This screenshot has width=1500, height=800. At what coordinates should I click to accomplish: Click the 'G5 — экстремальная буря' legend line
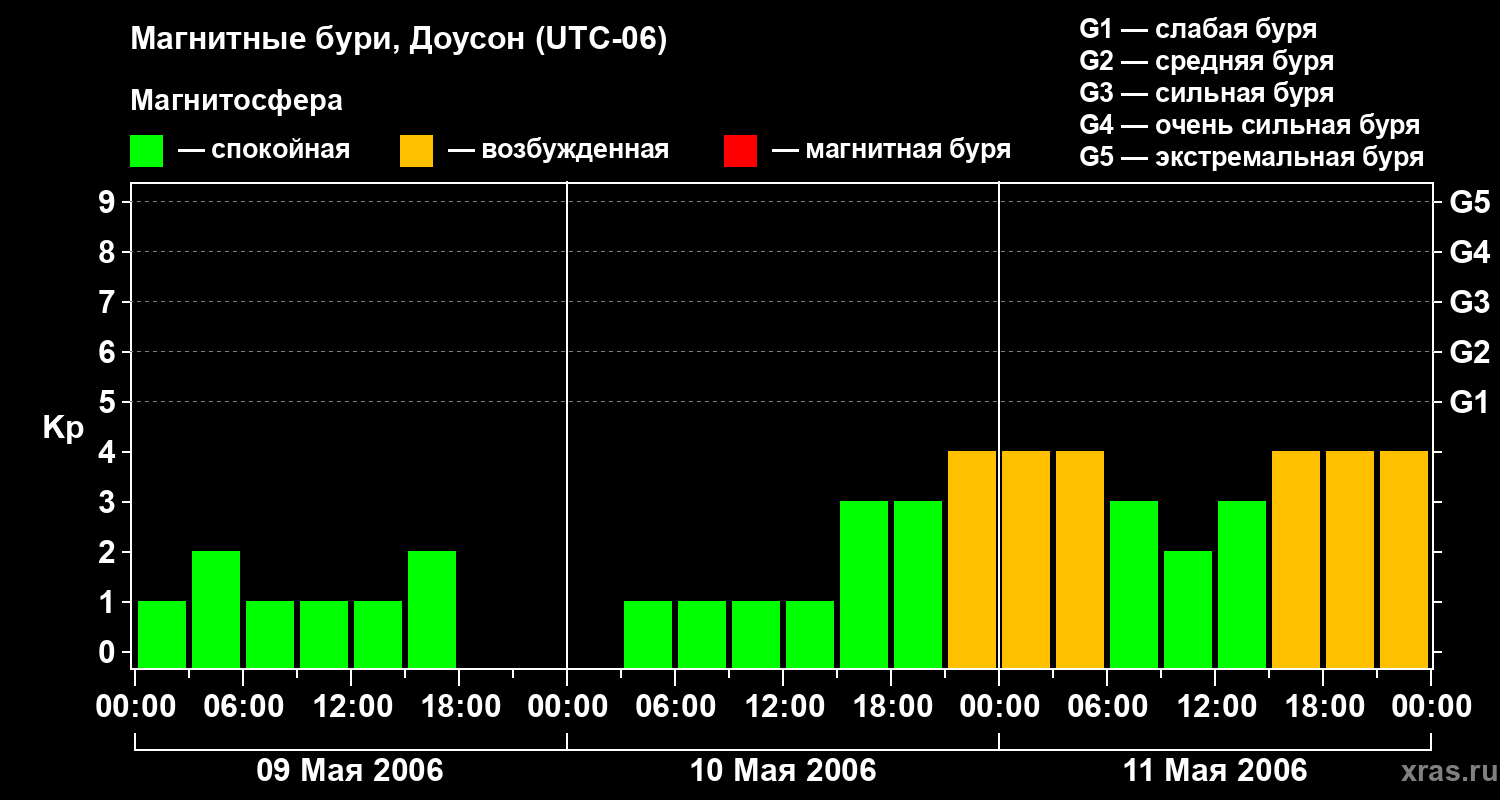pyautogui.click(x=1251, y=157)
